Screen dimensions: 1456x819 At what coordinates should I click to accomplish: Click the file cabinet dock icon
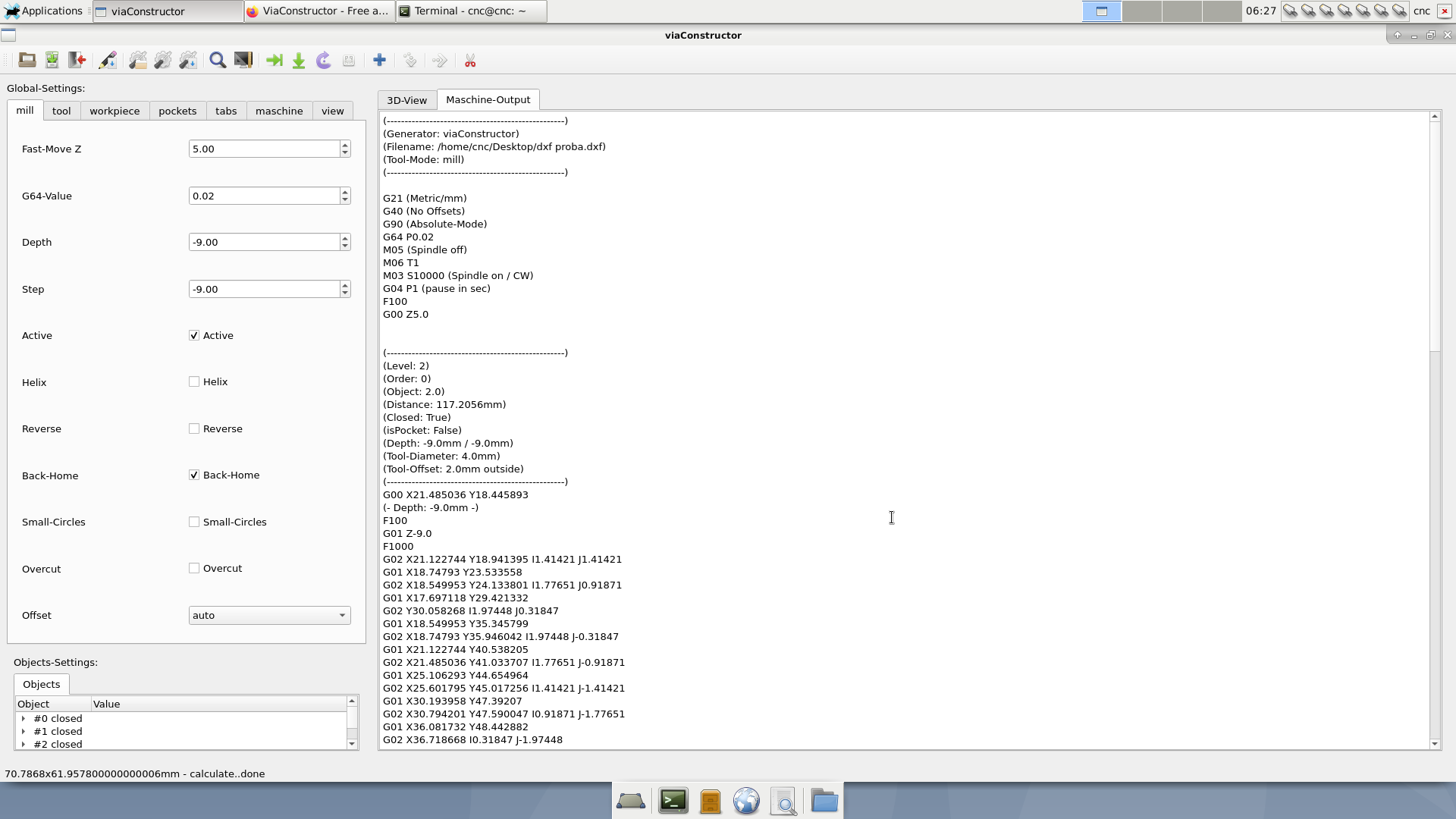point(711,801)
